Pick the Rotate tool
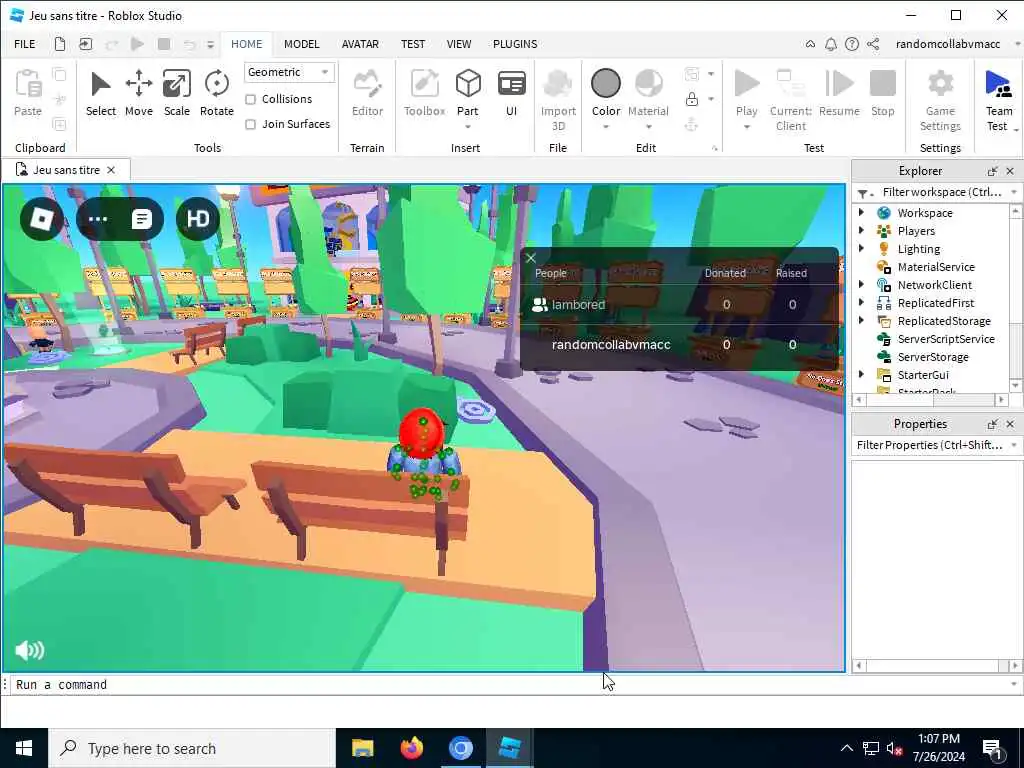This screenshot has width=1024, height=768. coord(216,93)
